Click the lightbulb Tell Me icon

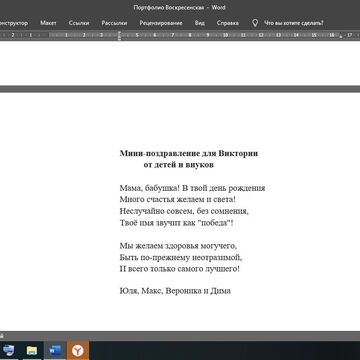[x=255, y=23]
